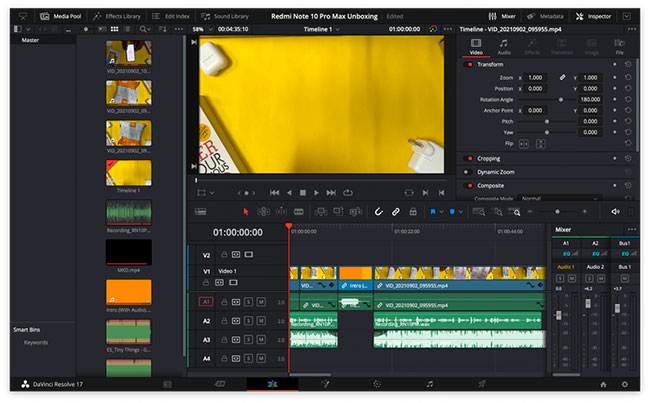Mute track A1 with M button

[x=261, y=302]
